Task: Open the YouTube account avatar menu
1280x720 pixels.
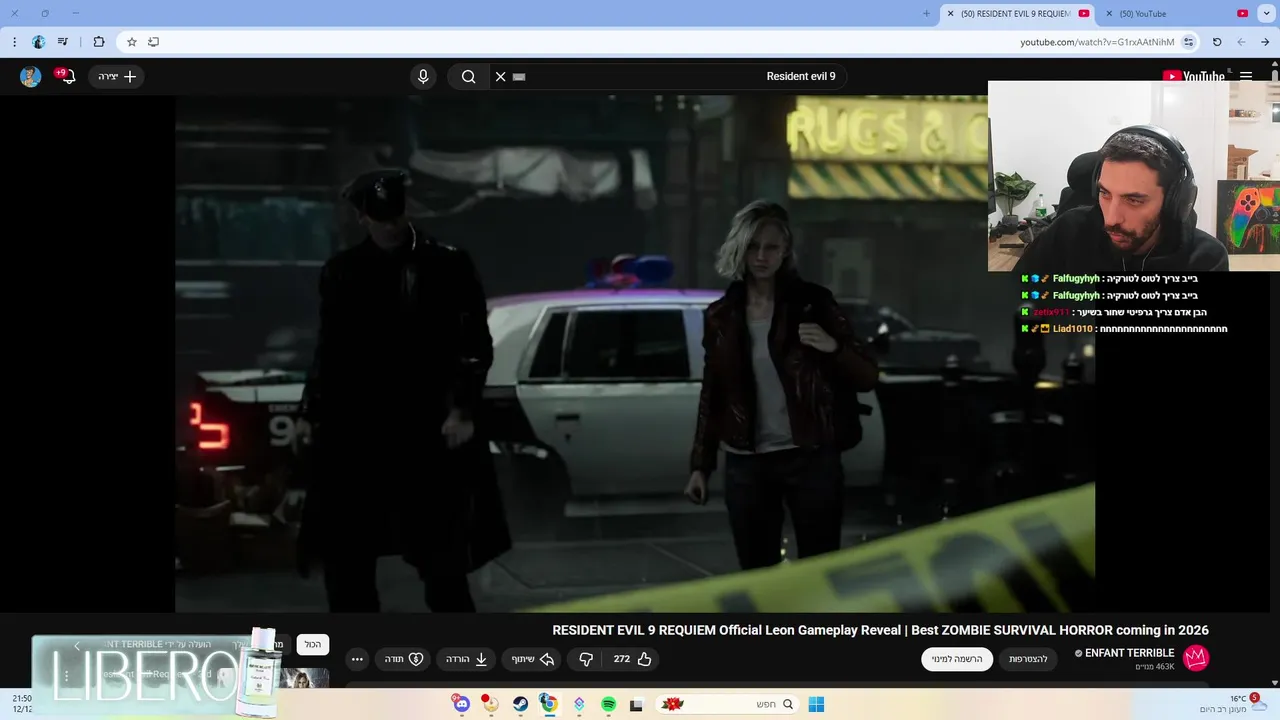Action: tap(31, 77)
